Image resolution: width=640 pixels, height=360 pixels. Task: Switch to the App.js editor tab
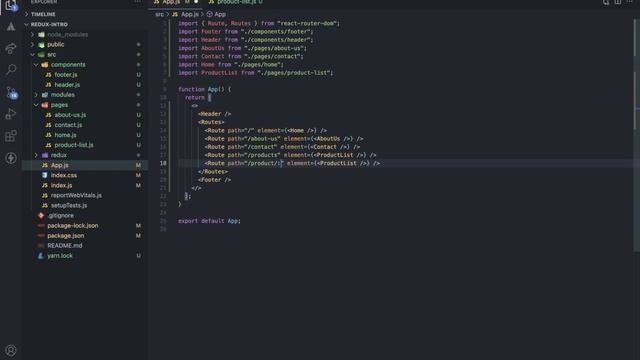171,2
